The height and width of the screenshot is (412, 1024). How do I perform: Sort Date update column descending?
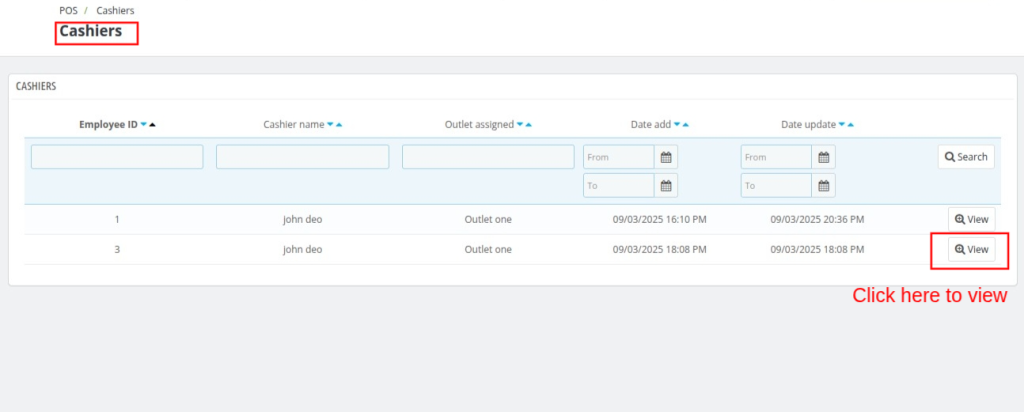(x=842, y=125)
